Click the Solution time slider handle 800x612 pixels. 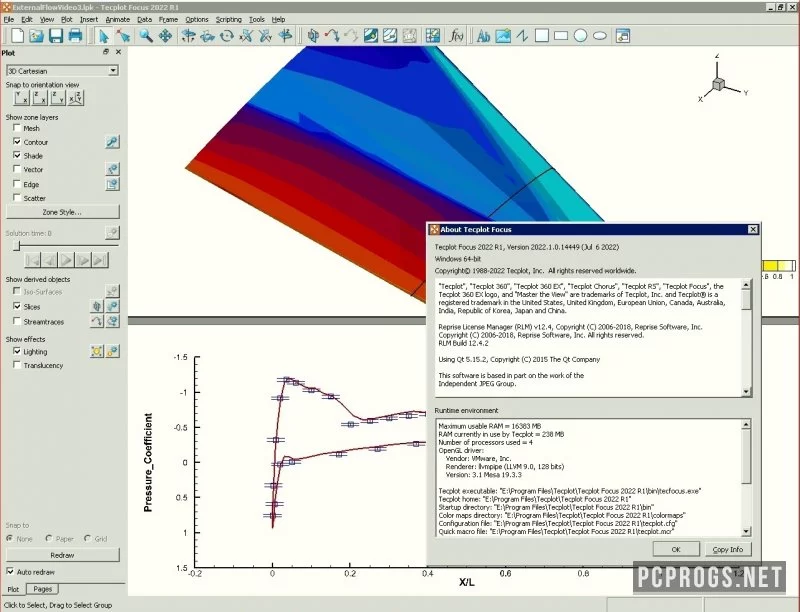(x=17, y=246)
